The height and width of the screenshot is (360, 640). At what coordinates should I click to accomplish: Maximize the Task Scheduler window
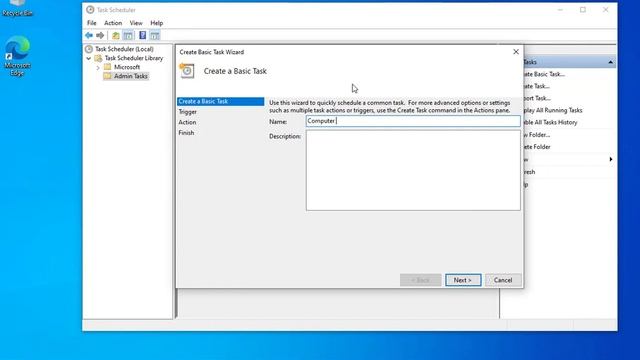[583, 10]
